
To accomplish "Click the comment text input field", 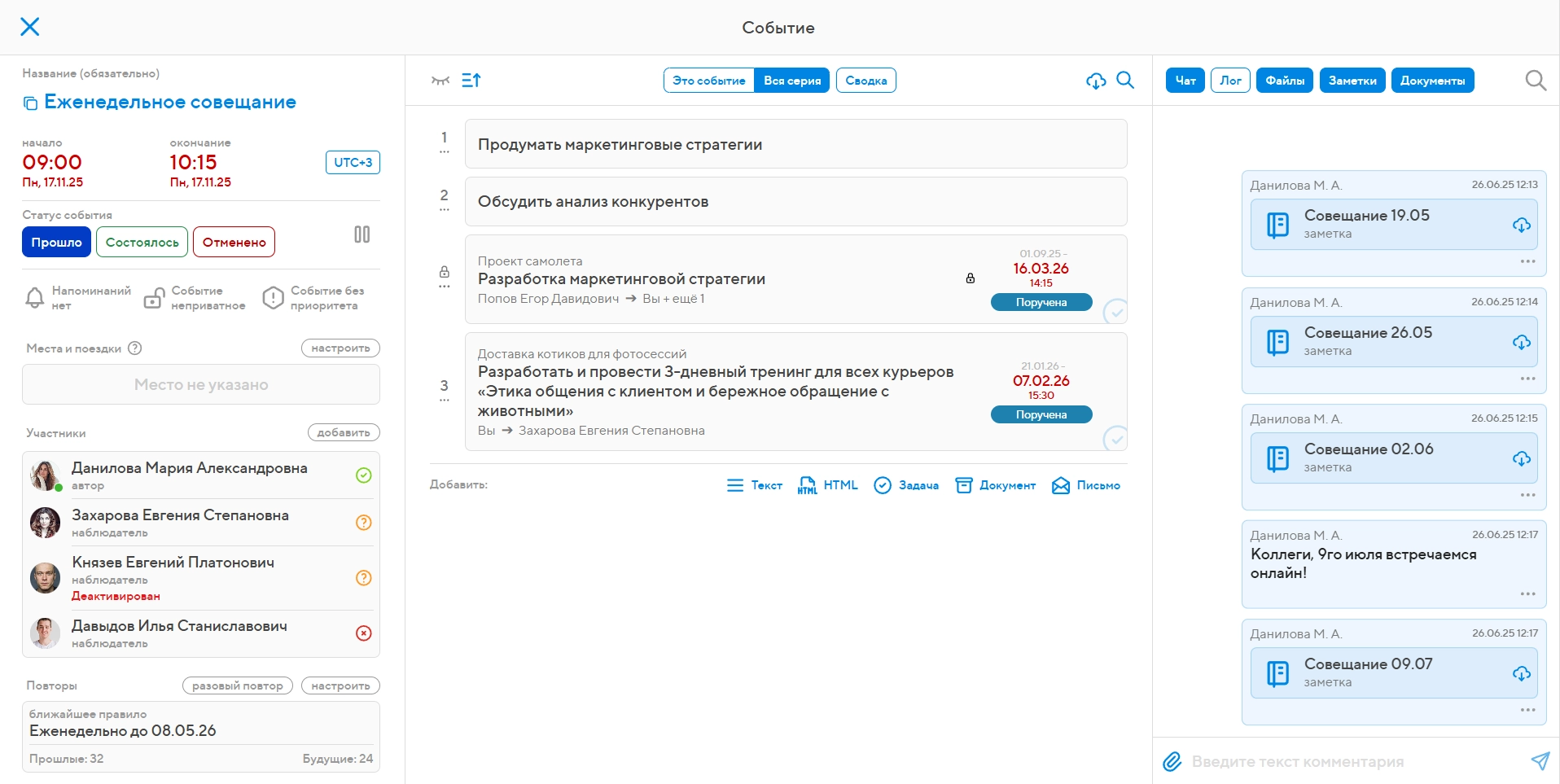I will coord(1355,761).
